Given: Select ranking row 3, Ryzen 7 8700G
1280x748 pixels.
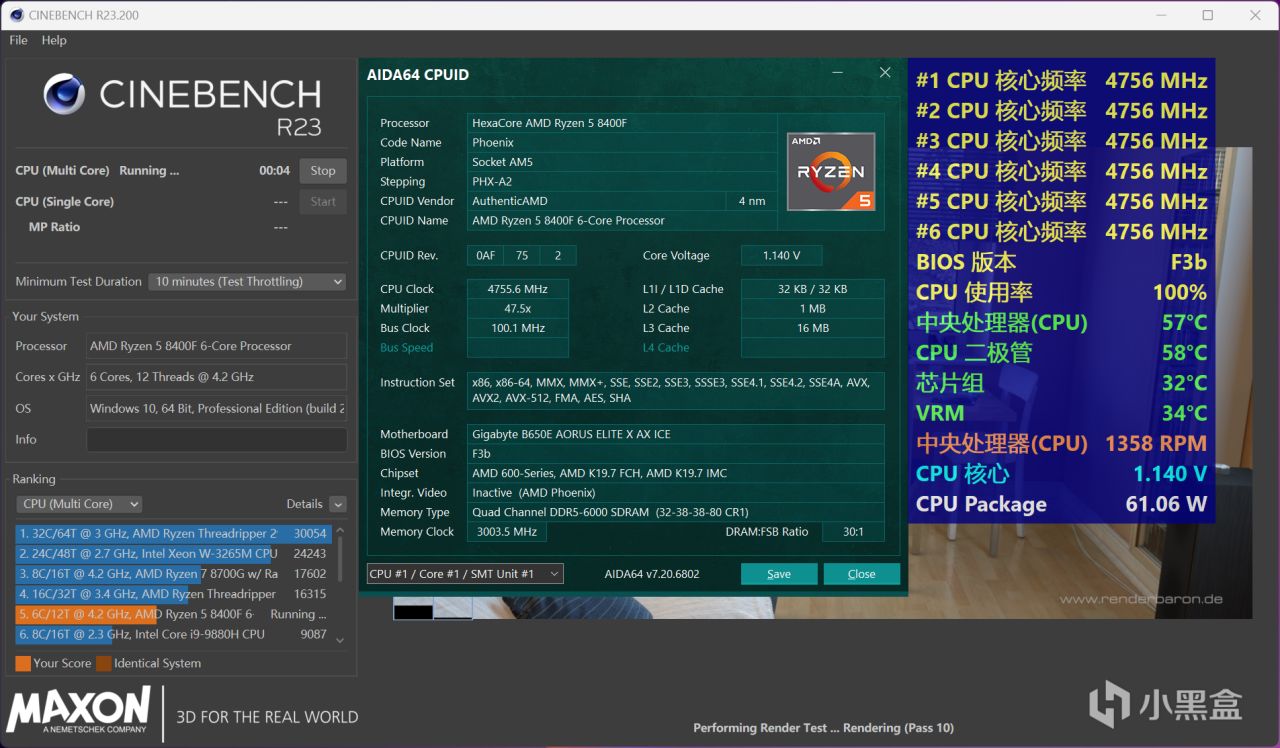Looking at the screenshot, I should click(x=173, y=574).
